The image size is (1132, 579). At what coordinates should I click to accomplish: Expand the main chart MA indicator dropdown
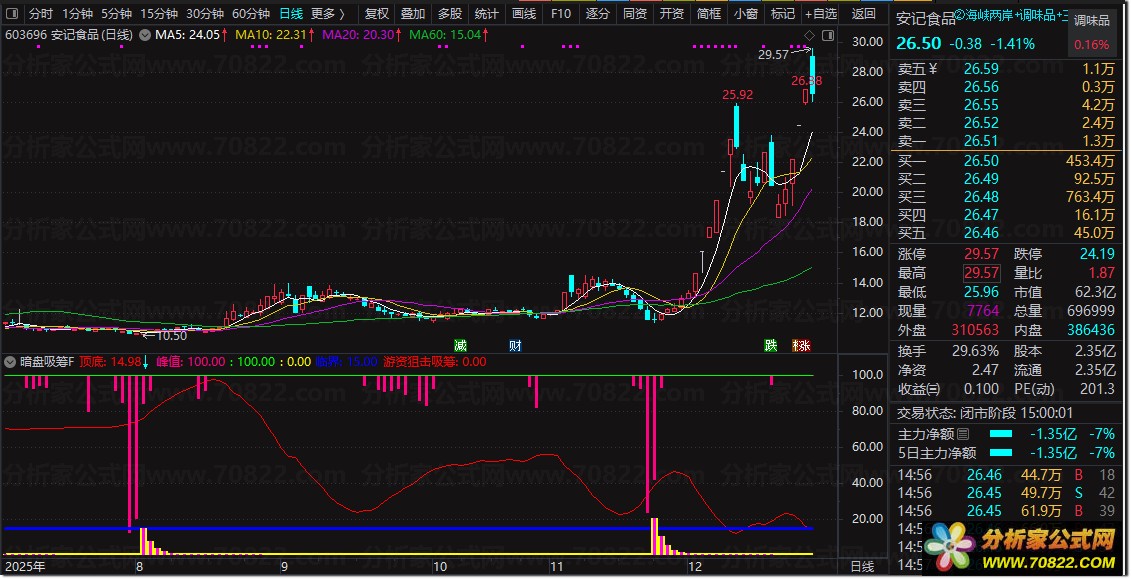coord(145,34)
